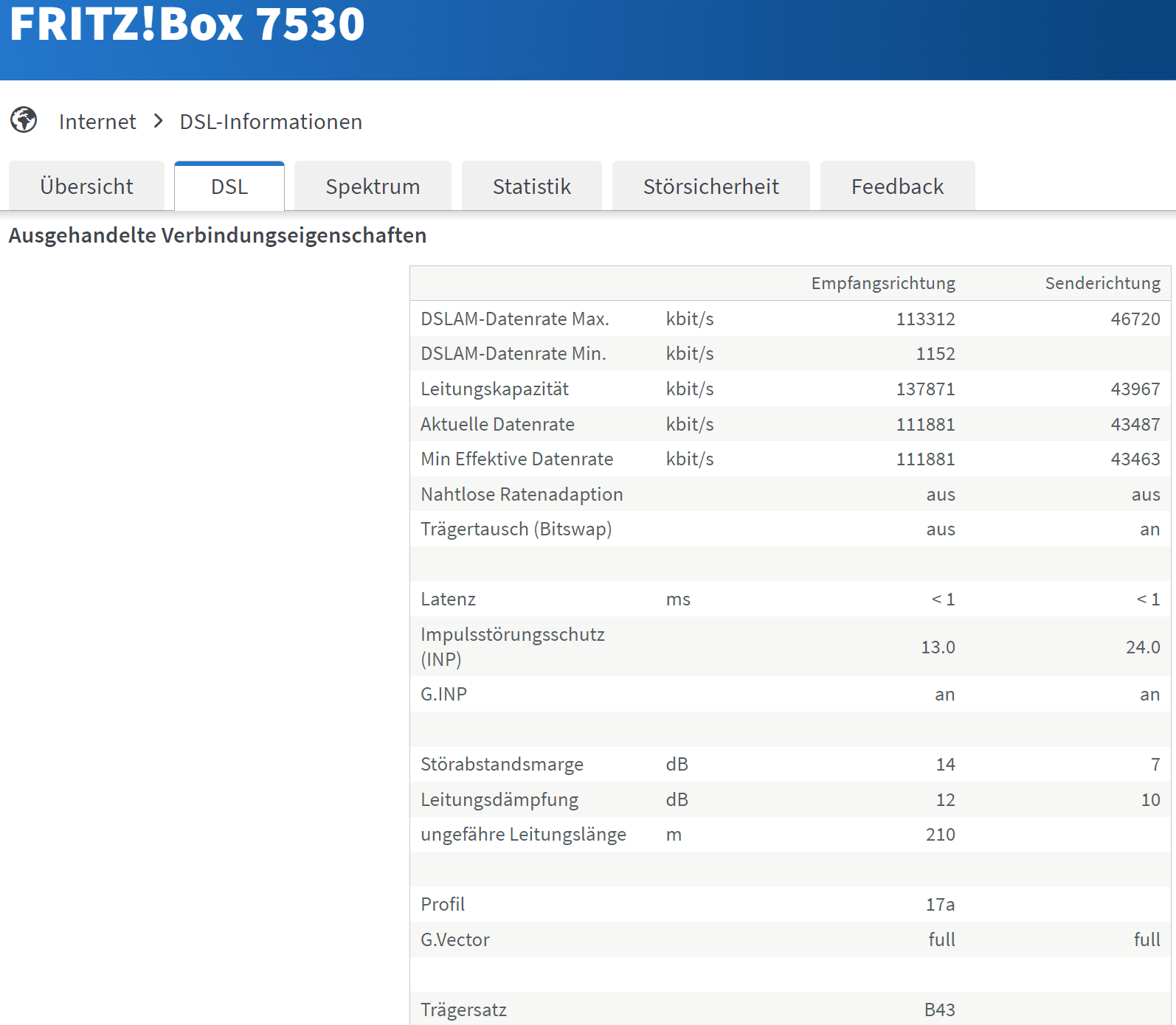The image size is (1176, 1025).
Task: Click the Leitungsdämpfung send value 10
Action: 1150,799
